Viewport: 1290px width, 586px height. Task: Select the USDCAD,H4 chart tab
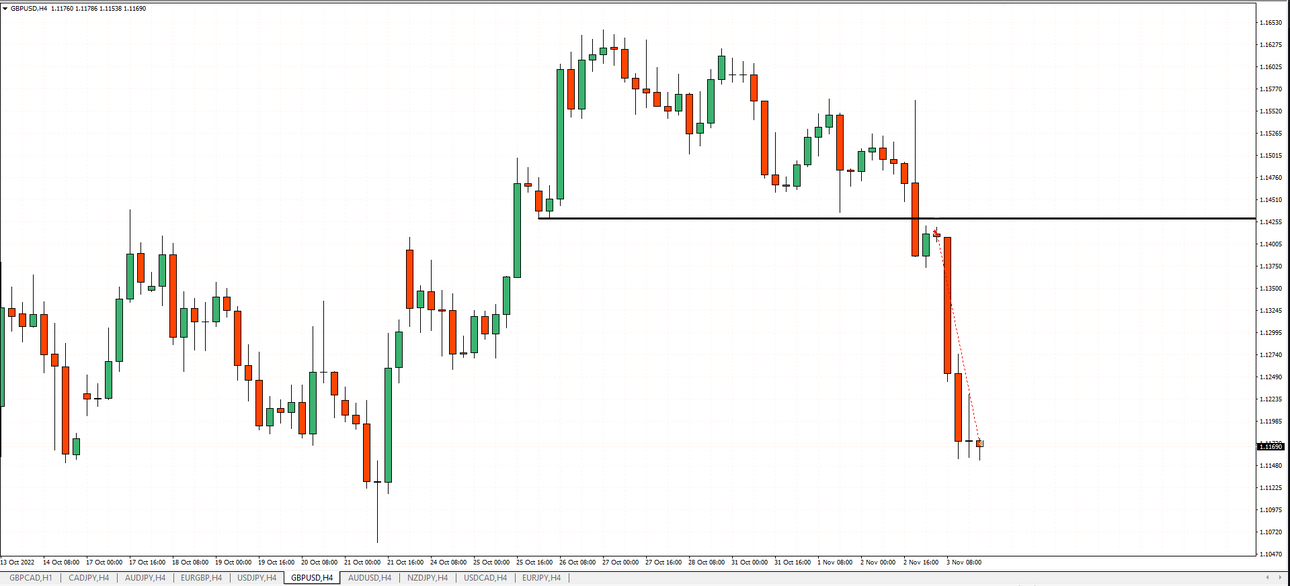point(484,578)
